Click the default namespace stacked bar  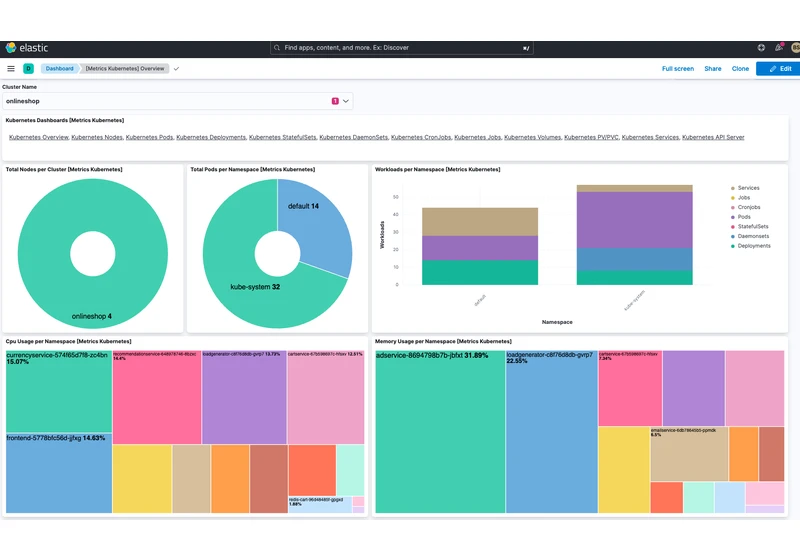coord(480,246)
